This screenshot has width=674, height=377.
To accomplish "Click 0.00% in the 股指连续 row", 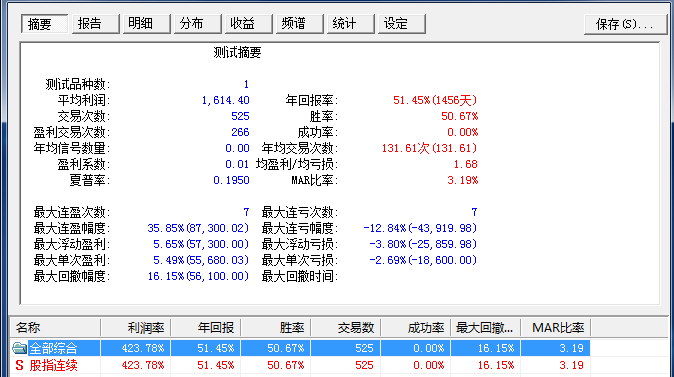I will point(428,366).
